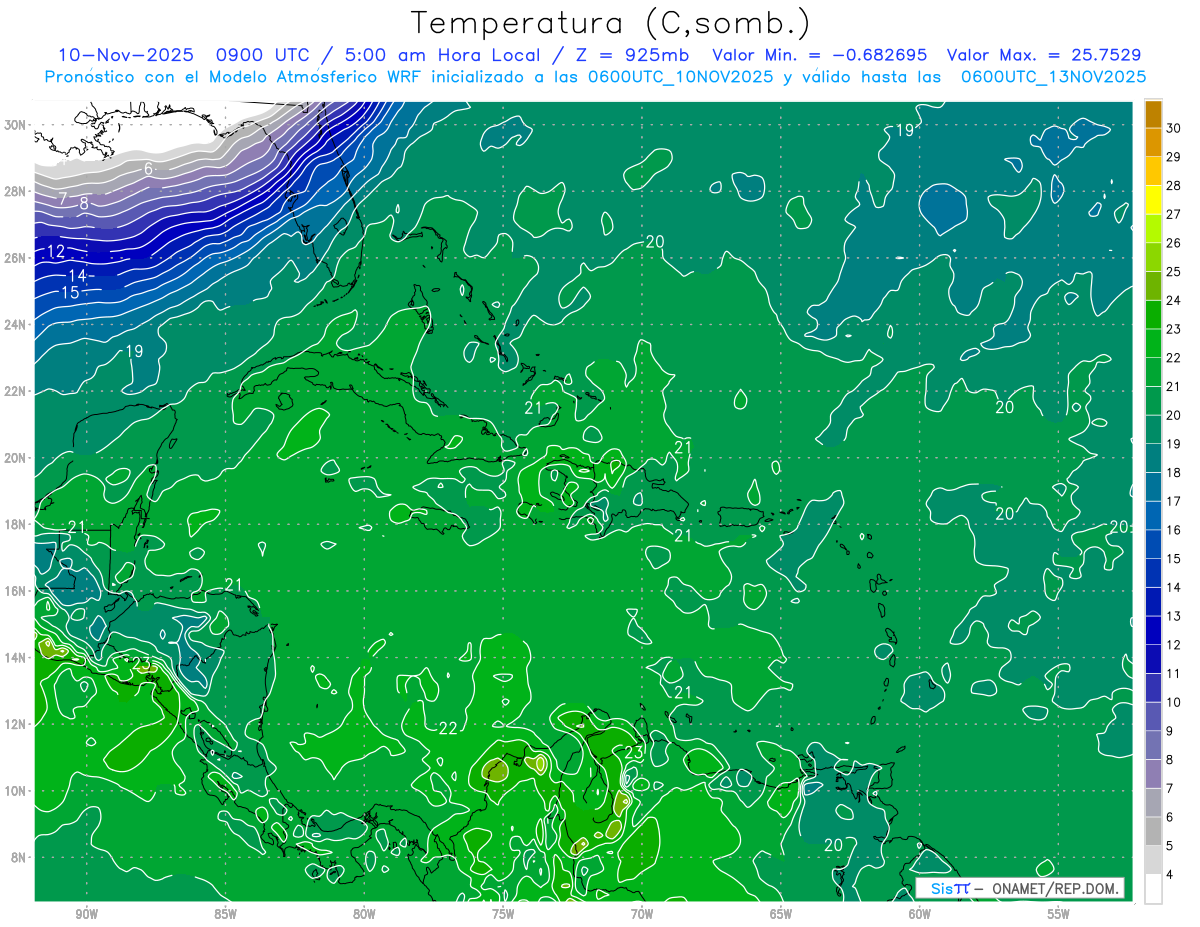Click the '8N' latitude axis label
Image resolution: width=1200 pixels, height=927 pixels.
(18, 857)
